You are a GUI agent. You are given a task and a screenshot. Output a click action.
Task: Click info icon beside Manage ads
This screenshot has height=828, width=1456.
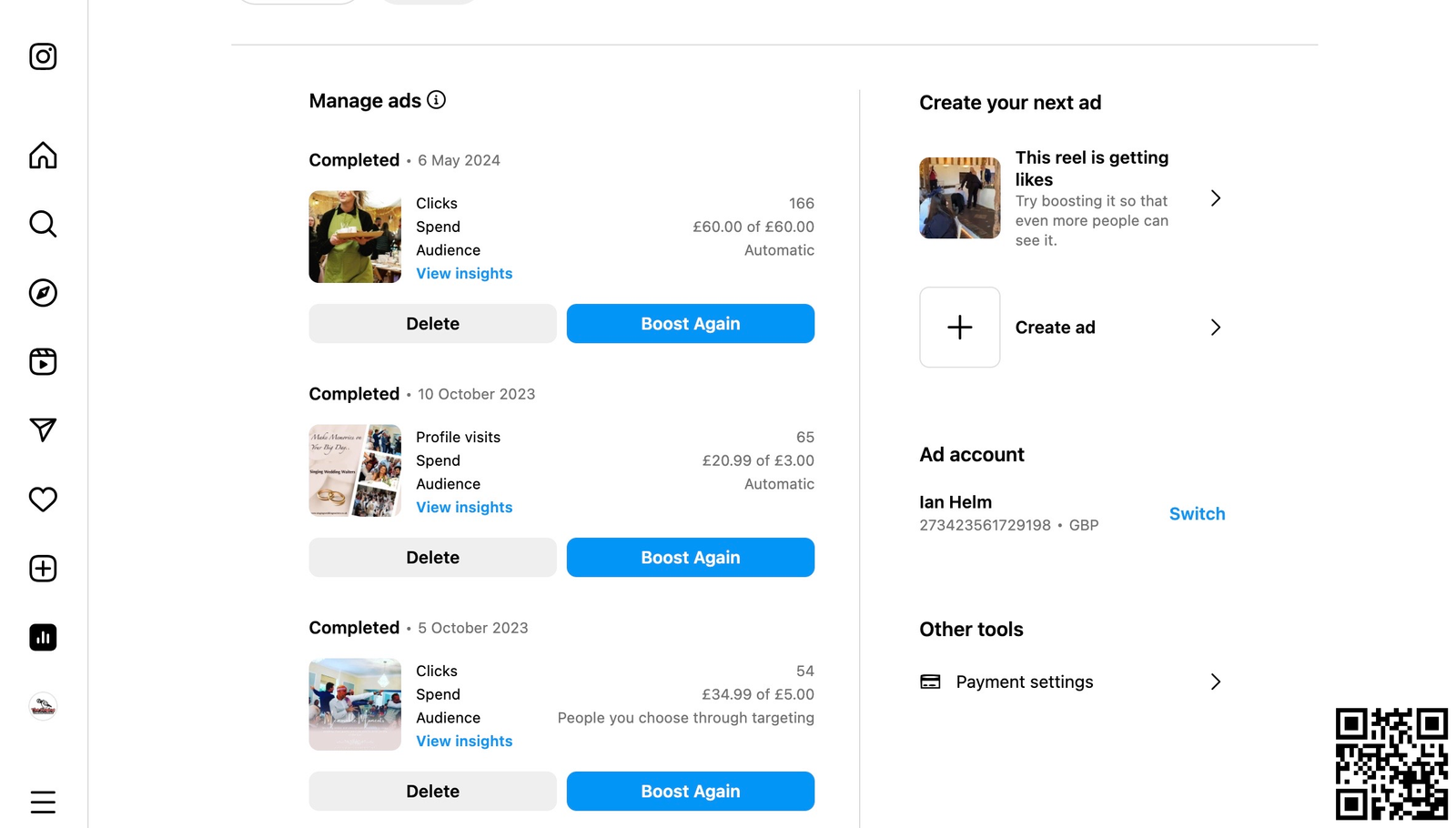pos(437,100)
